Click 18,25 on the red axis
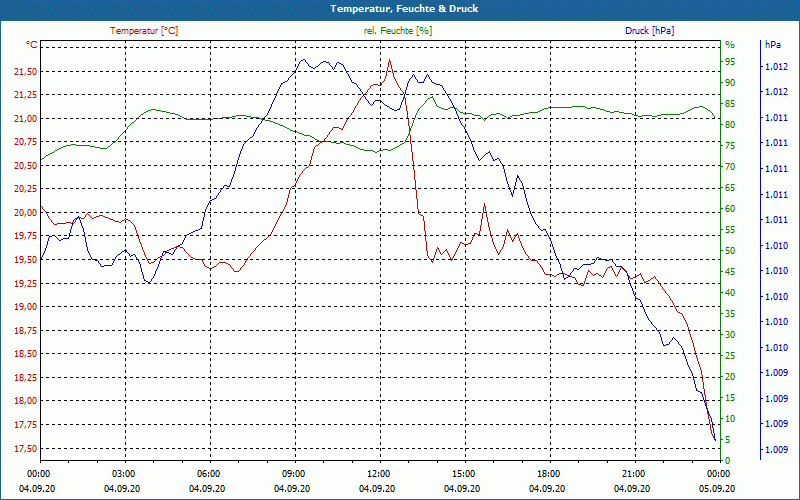The height and width of the screenshot is (500, 800). (x=26, y=378)
